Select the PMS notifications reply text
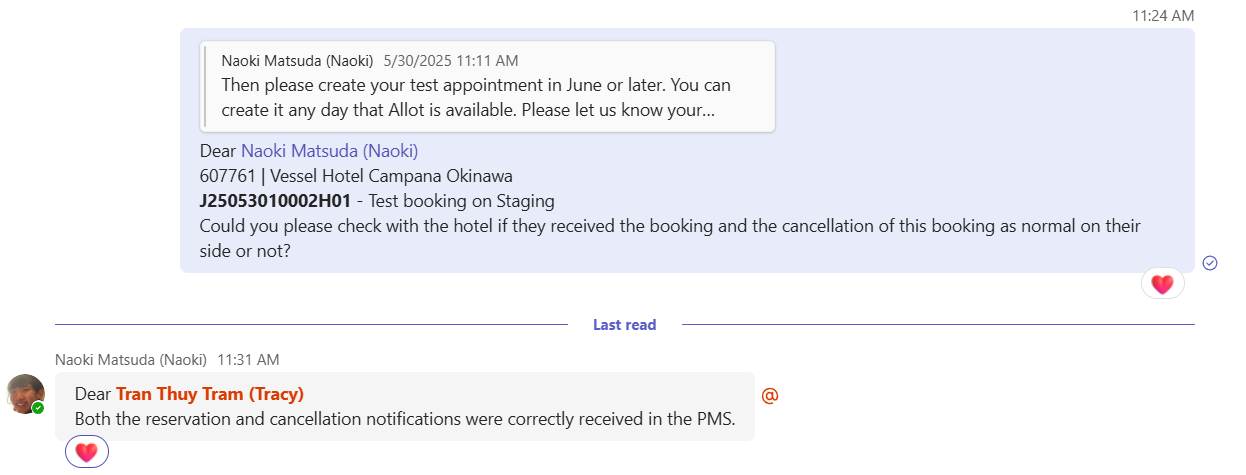1246x475 pixels. tap(405, 419)
